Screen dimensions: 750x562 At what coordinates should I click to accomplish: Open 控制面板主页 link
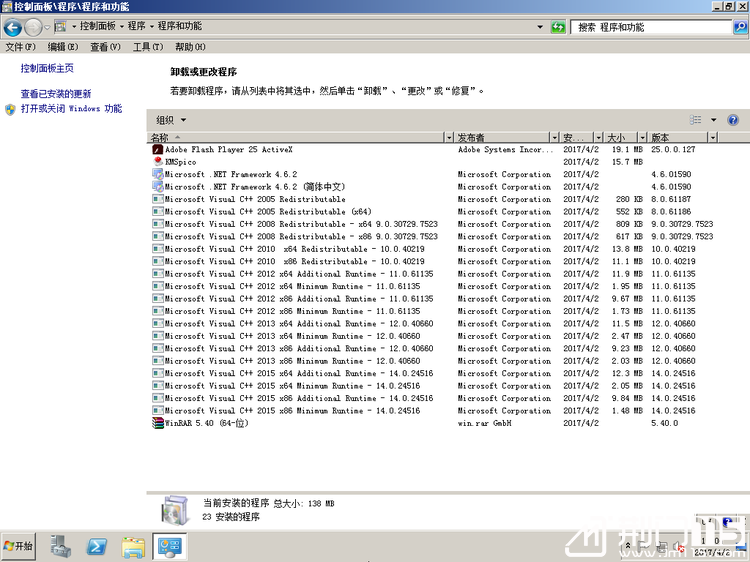pyautogui.click(x=47, y=68)
